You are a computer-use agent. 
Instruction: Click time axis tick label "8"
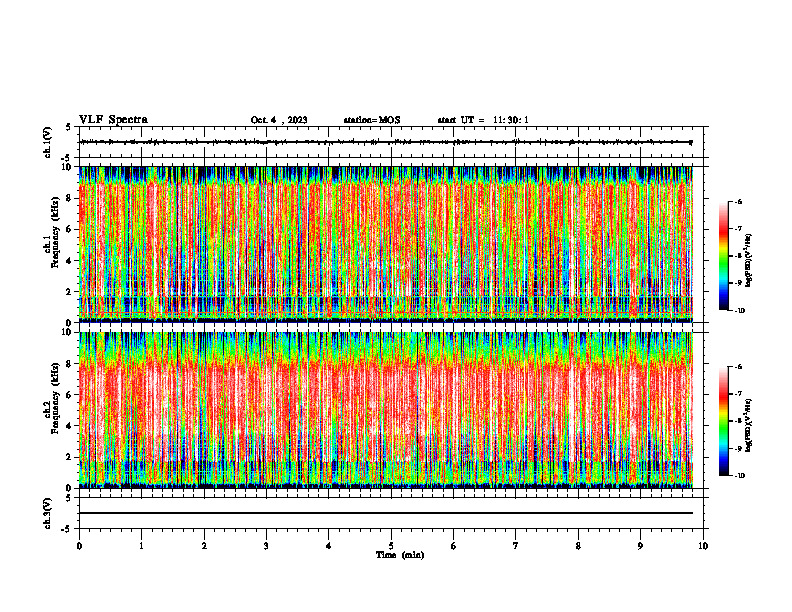578,546
